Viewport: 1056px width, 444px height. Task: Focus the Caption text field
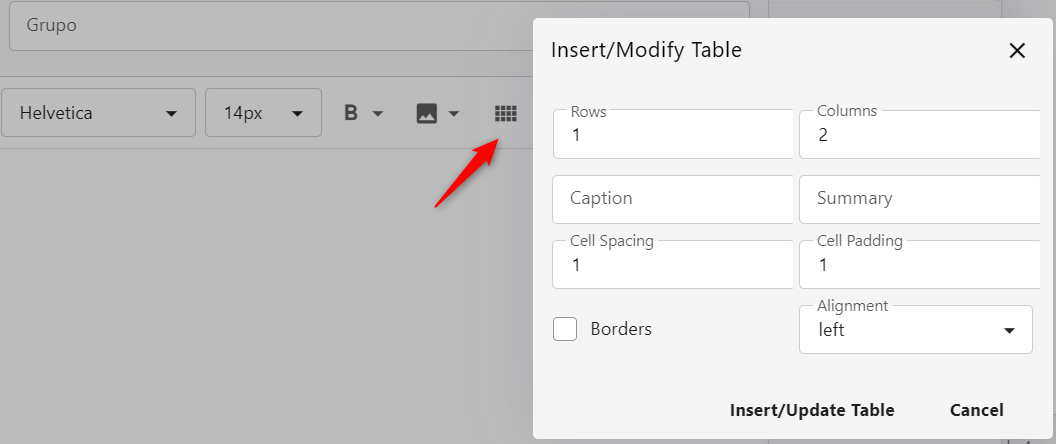[672, 199]
